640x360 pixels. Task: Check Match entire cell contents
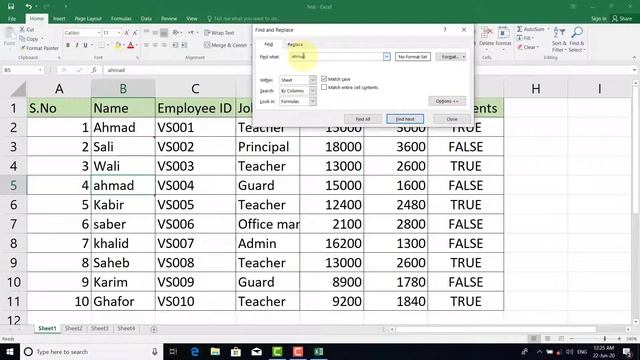[x=324, y=87]
